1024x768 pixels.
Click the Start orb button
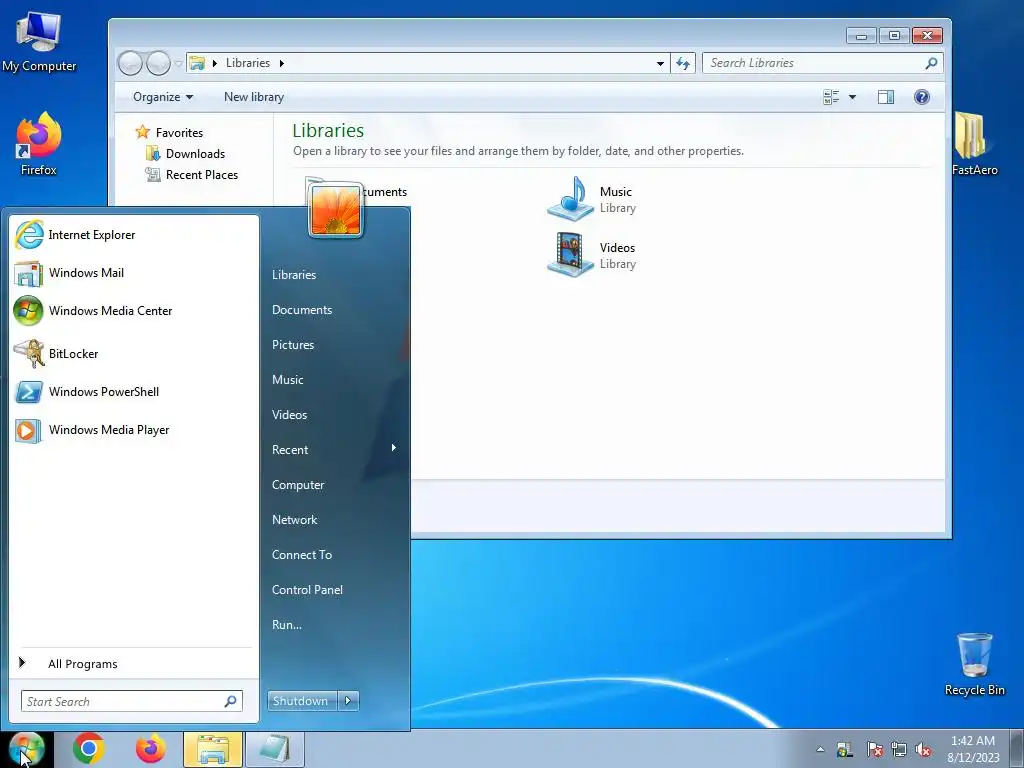click(x=27, y=749)
